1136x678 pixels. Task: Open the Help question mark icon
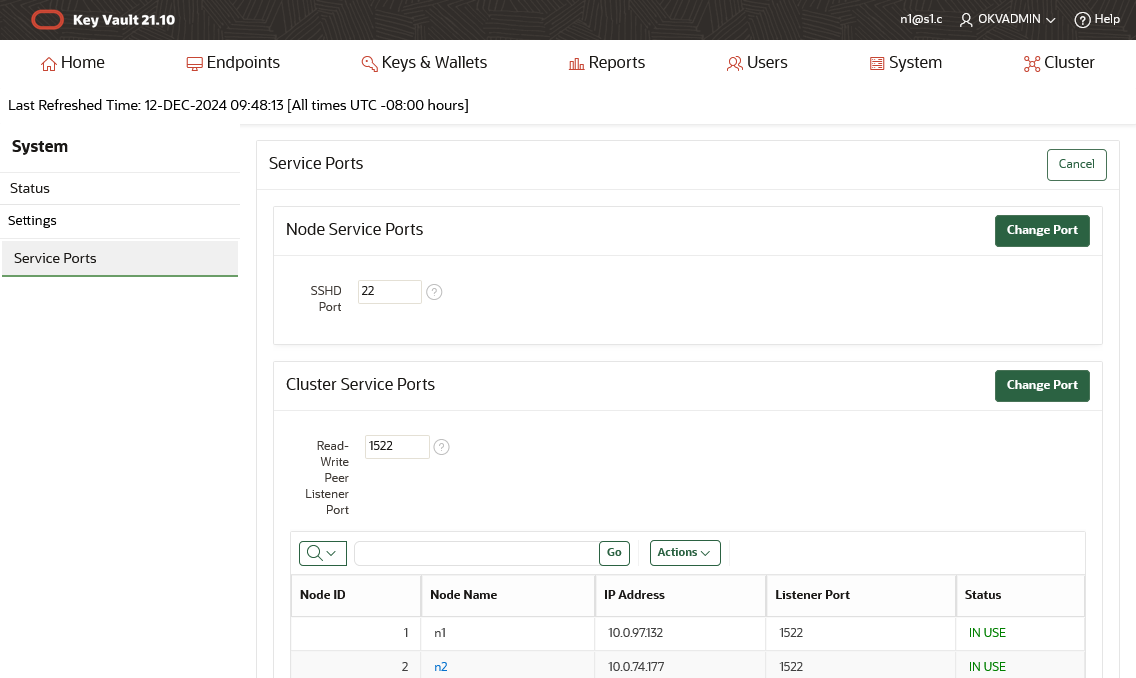pyautogui.click(x=1081, y=19)
